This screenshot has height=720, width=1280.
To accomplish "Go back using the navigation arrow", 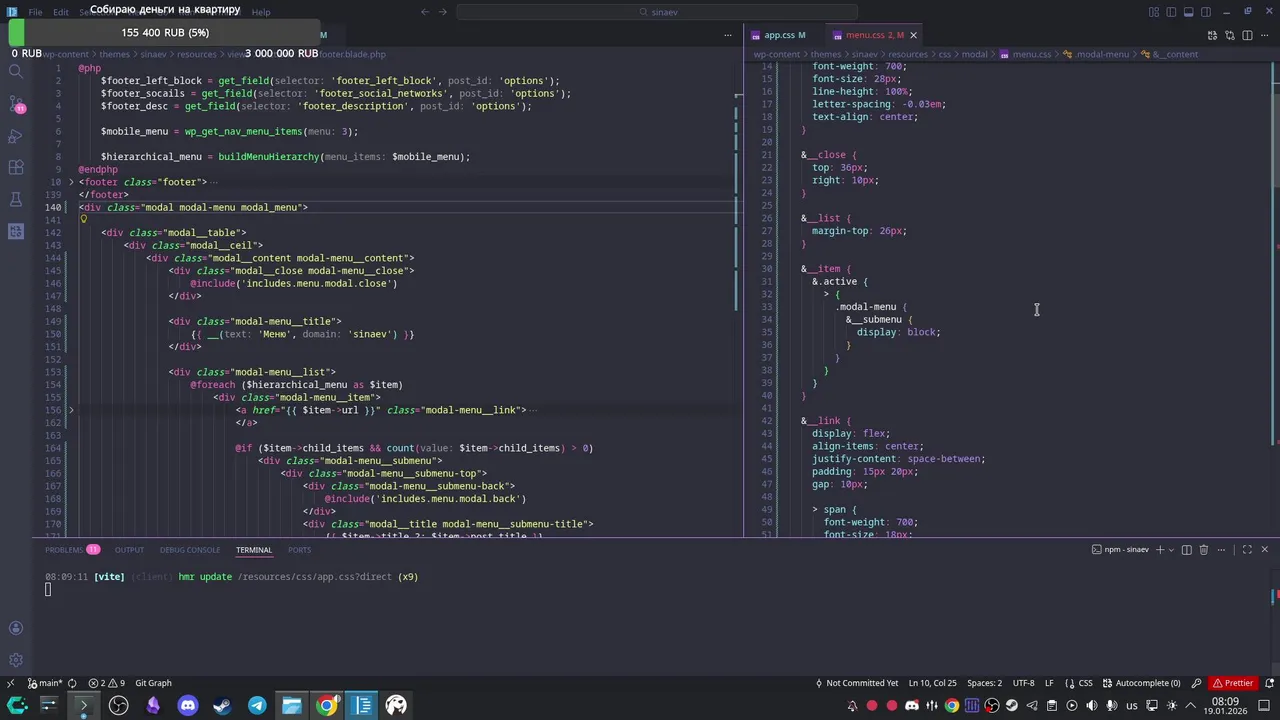I will point(425,12).
